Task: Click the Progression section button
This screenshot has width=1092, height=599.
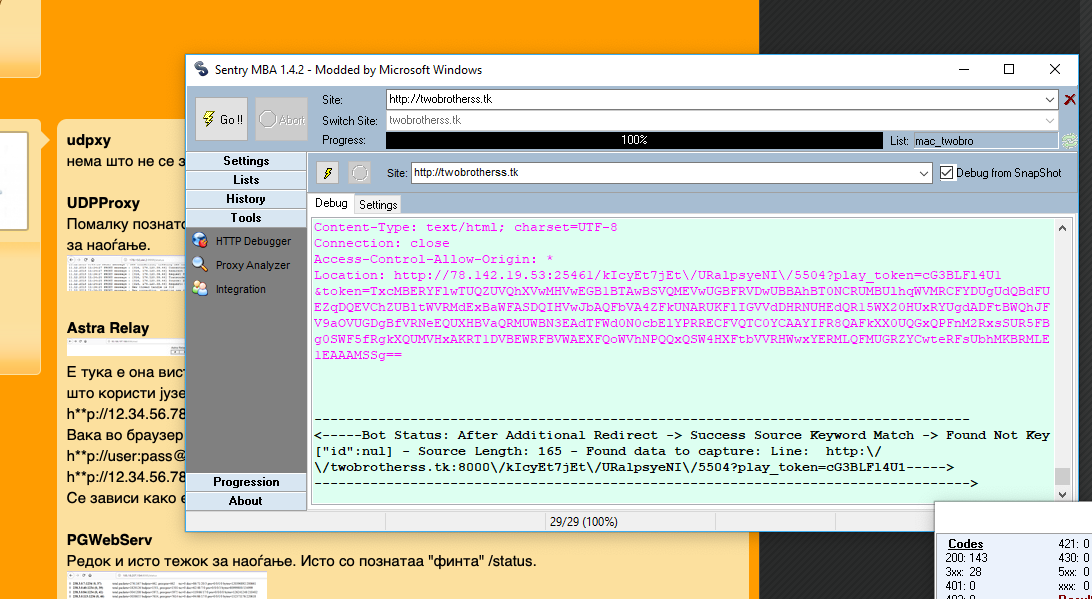Action: (x=246, y=482)
